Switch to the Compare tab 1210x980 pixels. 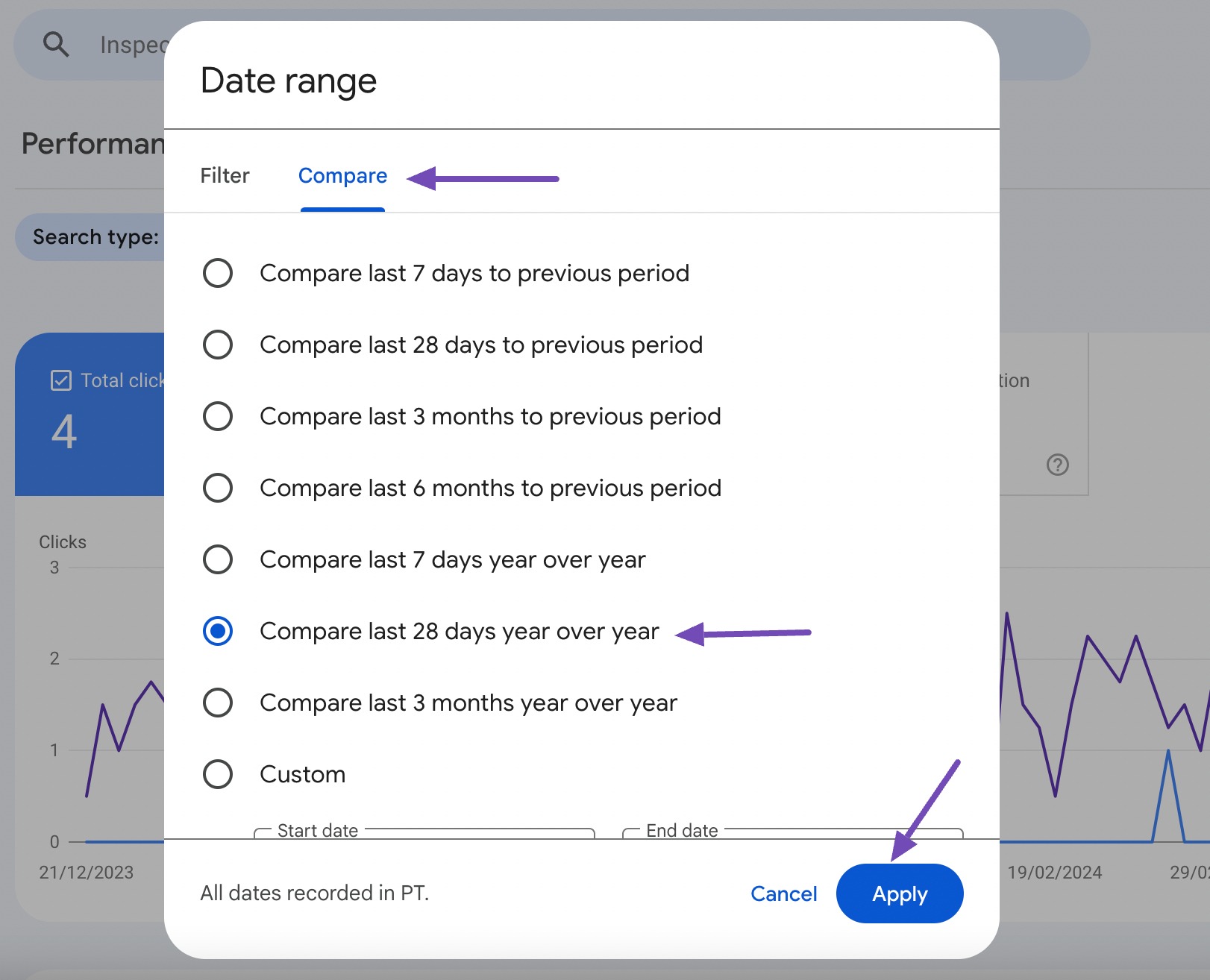pyautogui.click(x=342, y=175)
